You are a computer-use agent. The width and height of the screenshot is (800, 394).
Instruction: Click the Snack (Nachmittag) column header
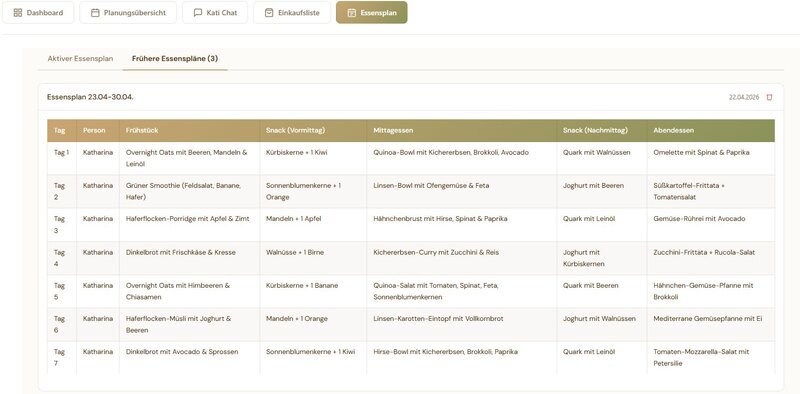[x=602, y=131]
